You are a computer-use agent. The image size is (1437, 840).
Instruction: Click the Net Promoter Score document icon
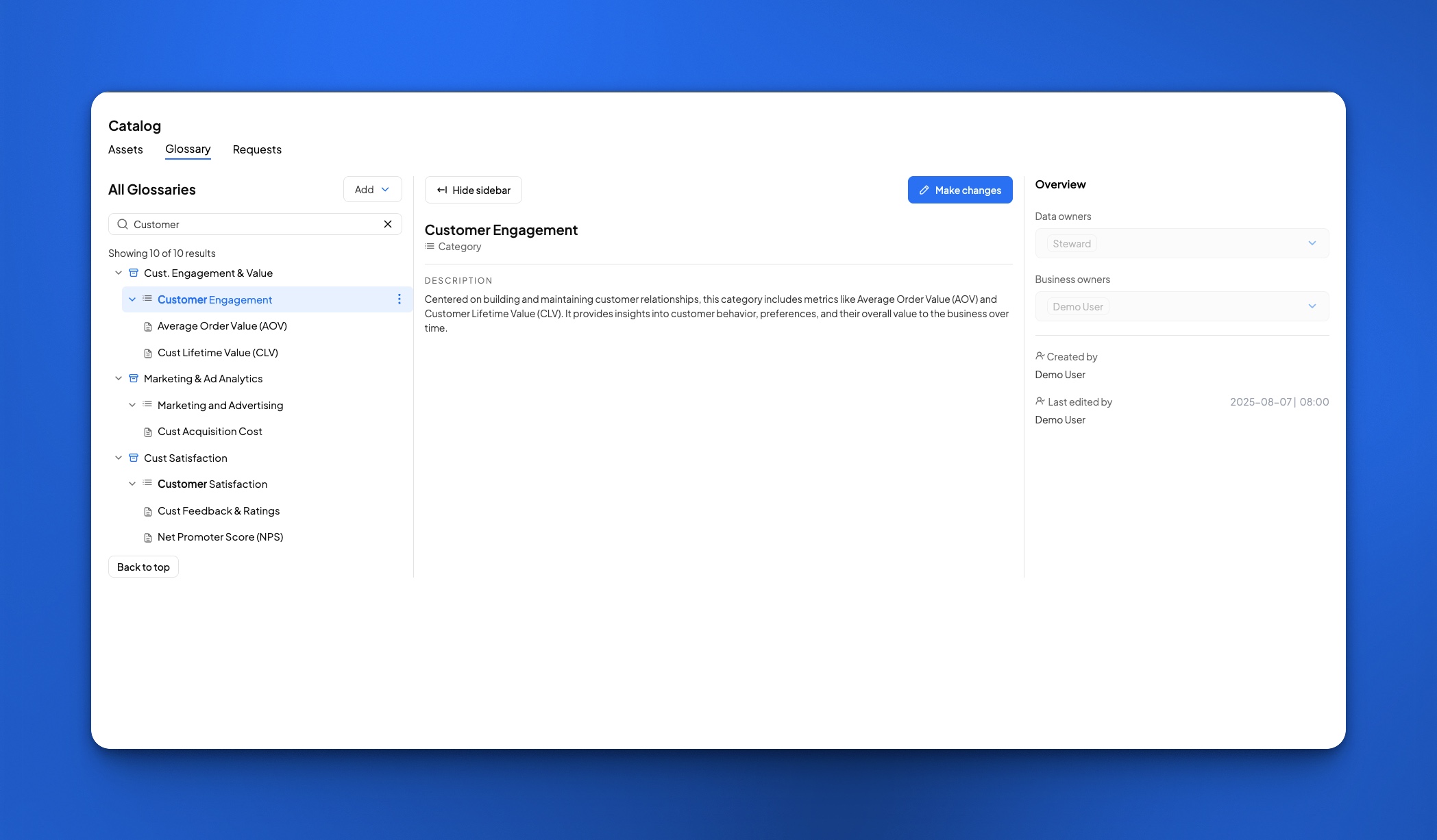coord(148,538)
